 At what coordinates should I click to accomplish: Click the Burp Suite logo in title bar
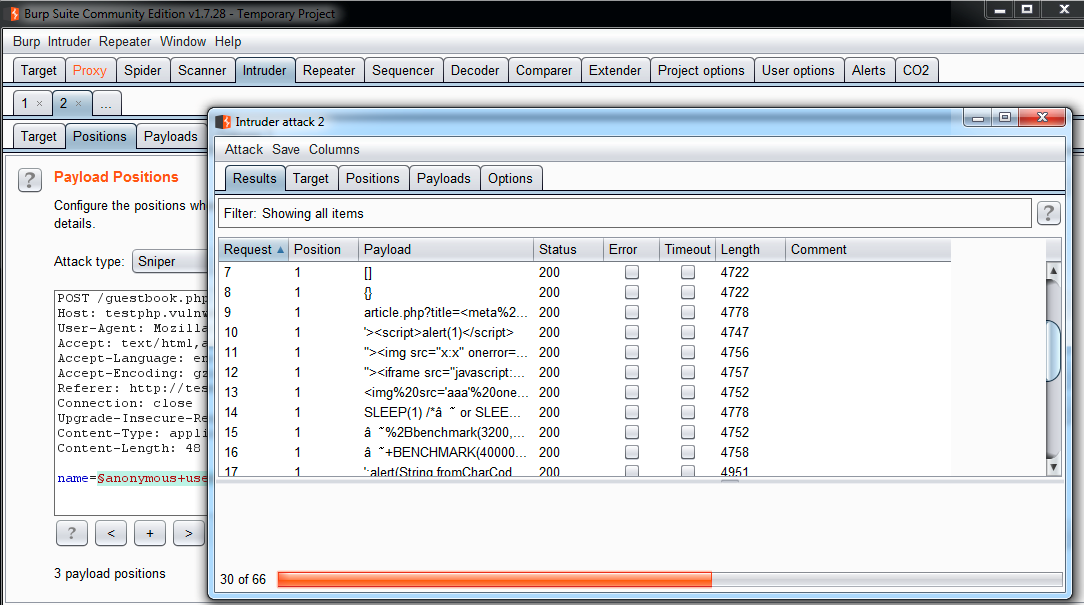[x=15, y=14]
